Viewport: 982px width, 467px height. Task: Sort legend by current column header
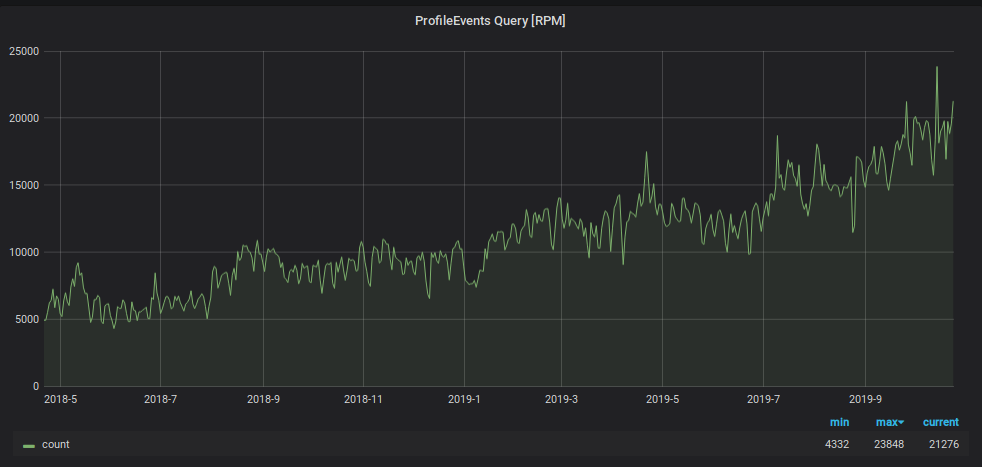pyautogui.click(x=941, y=423)
